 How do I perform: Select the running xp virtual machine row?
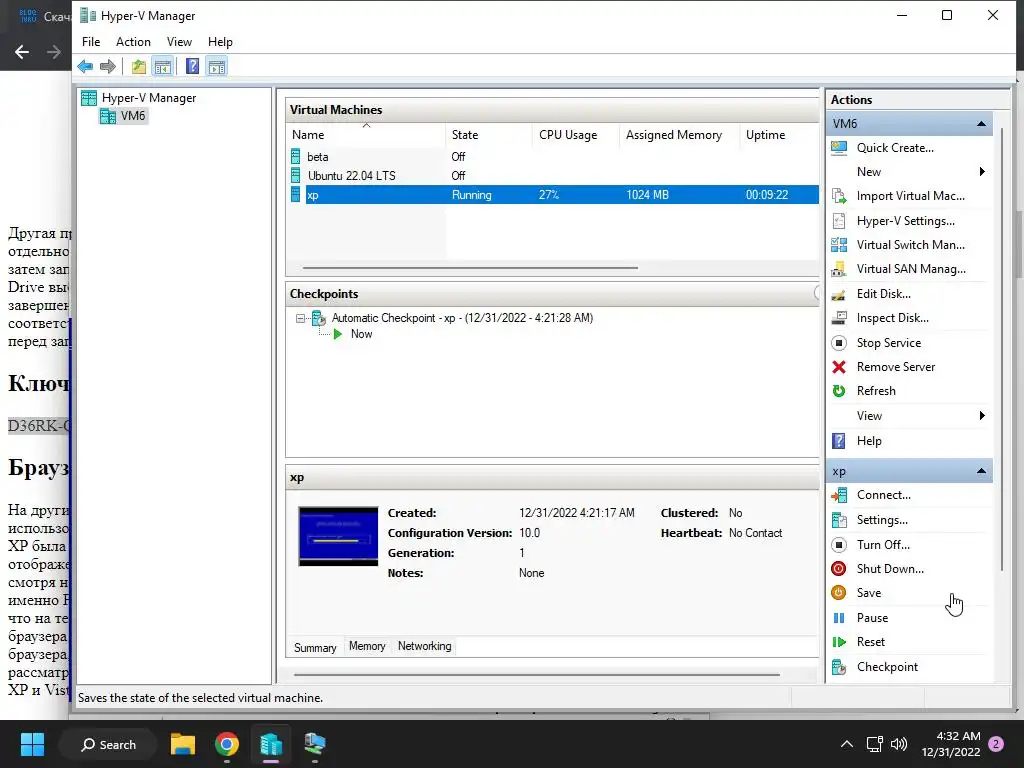(552, 195)
